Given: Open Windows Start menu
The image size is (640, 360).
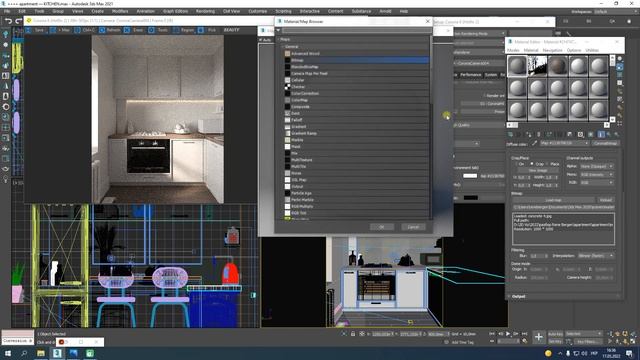Looking at the screenshot, I should coord(7,353).
